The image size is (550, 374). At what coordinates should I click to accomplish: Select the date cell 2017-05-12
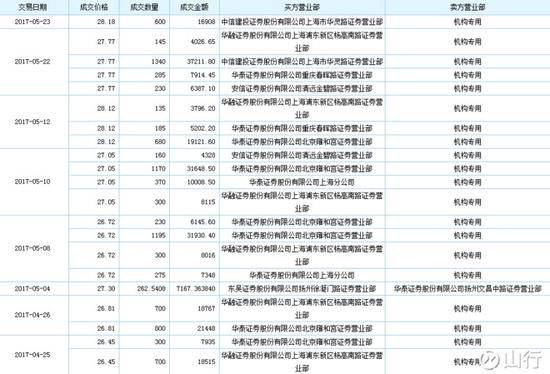tap(33, 122)
